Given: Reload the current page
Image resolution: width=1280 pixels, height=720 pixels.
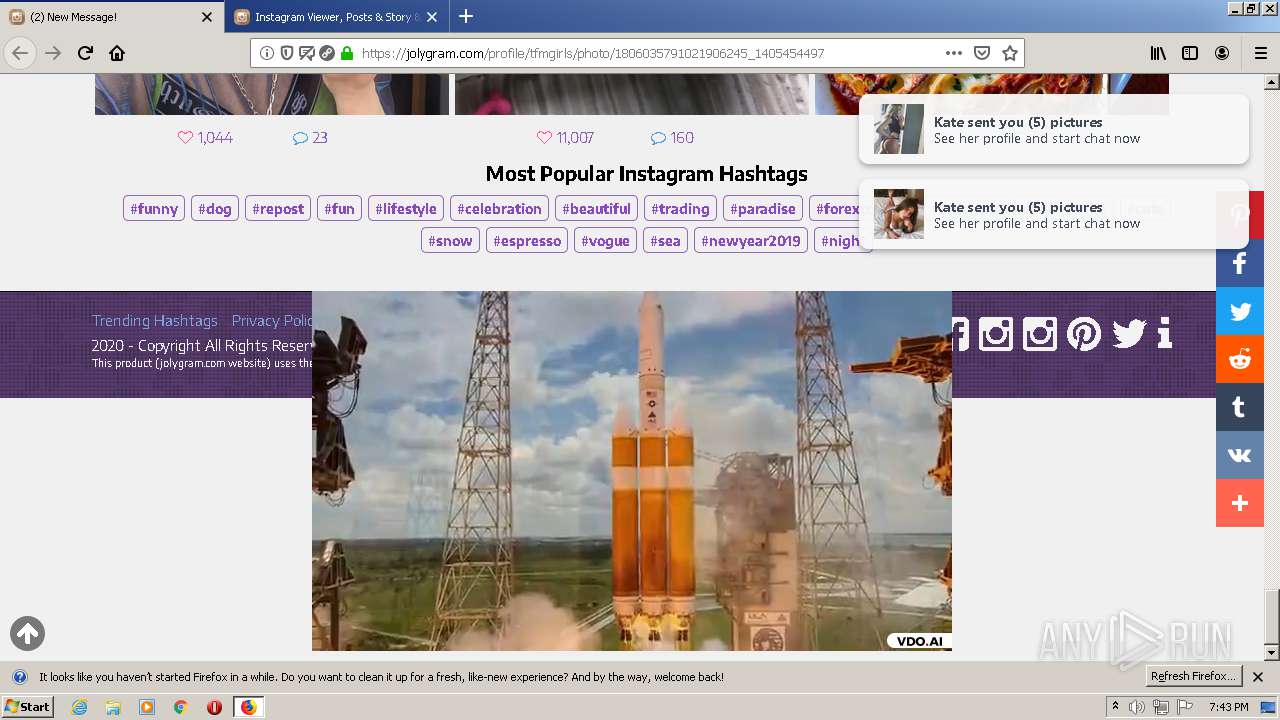Looking at the screenshot, I should (85, 53).
